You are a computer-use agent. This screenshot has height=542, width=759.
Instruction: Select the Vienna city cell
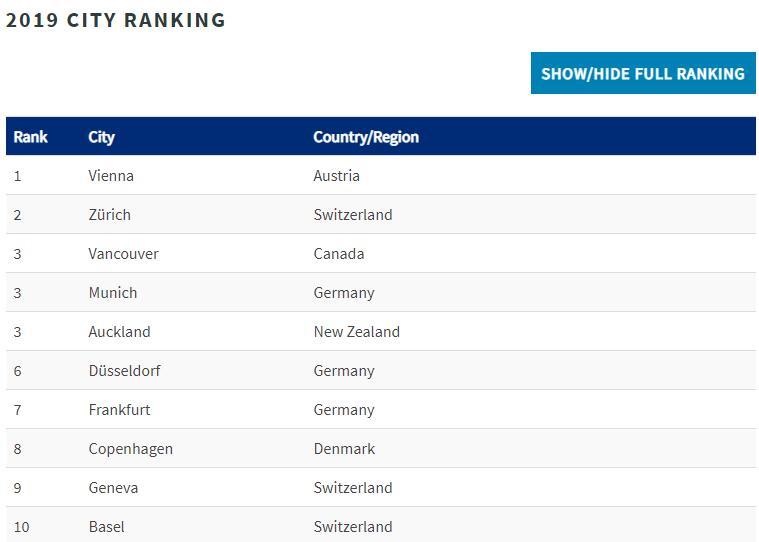111,176
